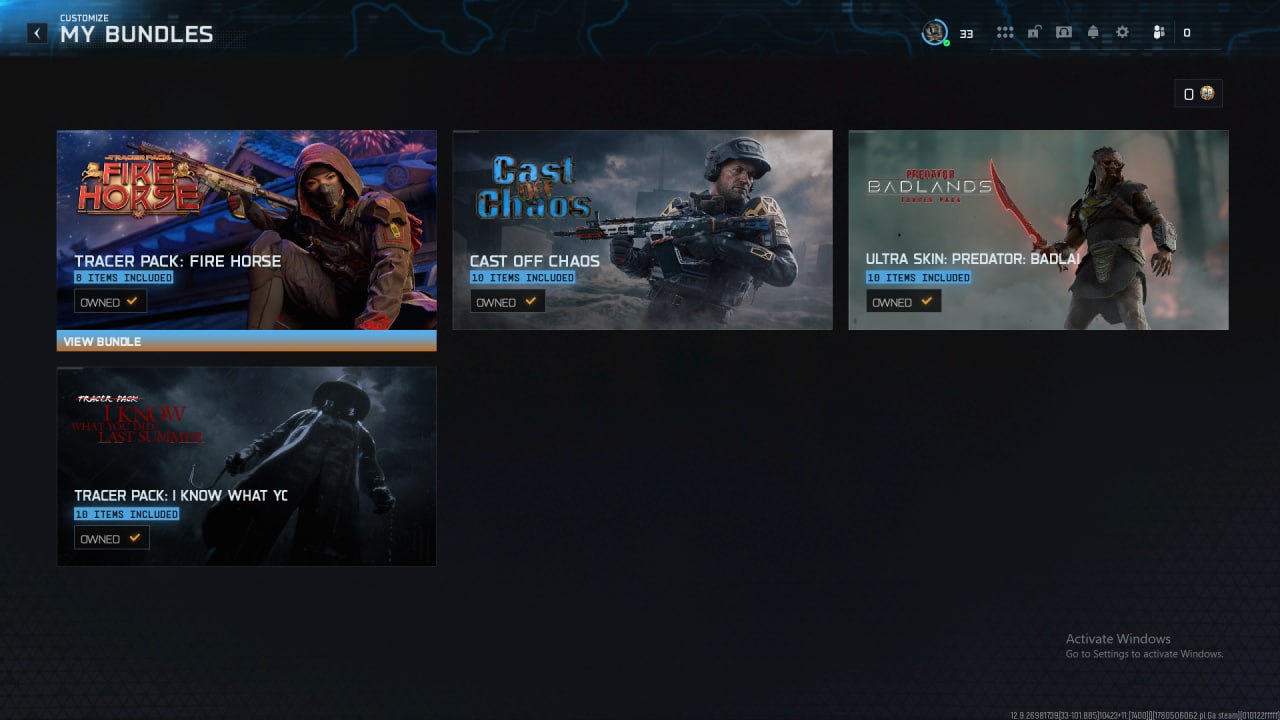Click the My Bundles page title
1280x720 pixels.
coord(136,34)
